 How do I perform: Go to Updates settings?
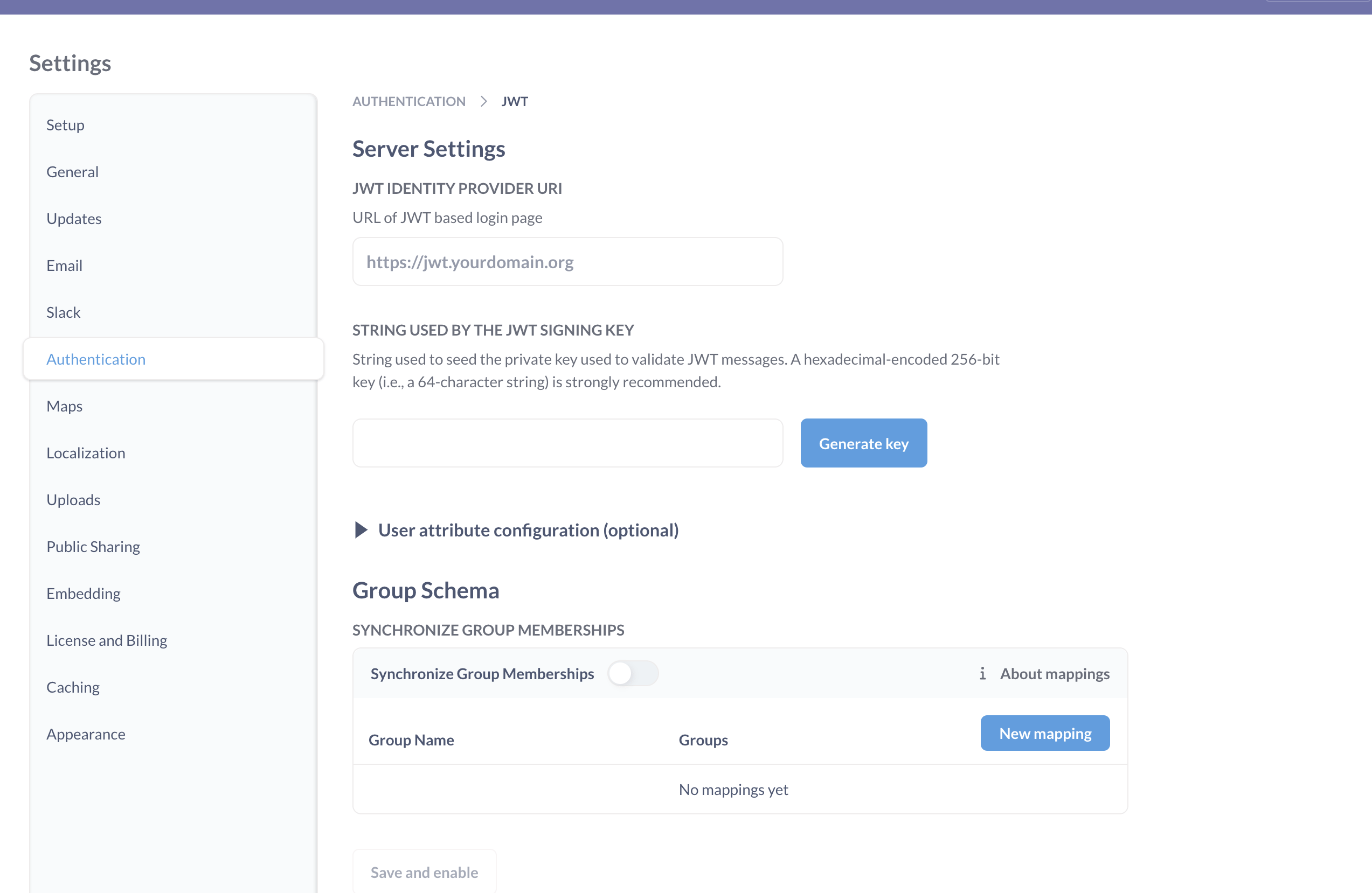[74, 218]
